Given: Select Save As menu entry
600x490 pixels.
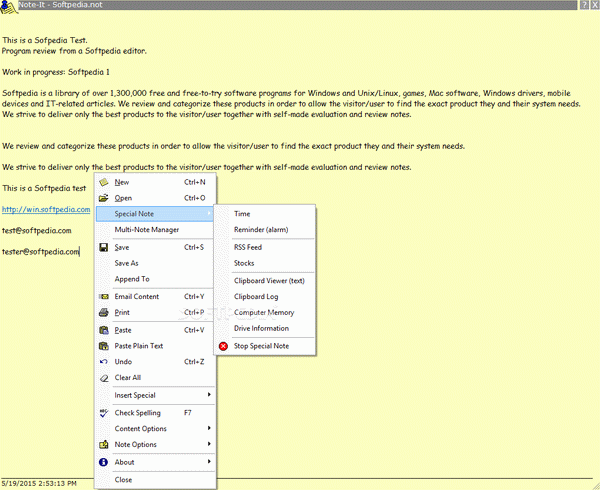Looking at the screenshot, I should [x=155, y=263].
